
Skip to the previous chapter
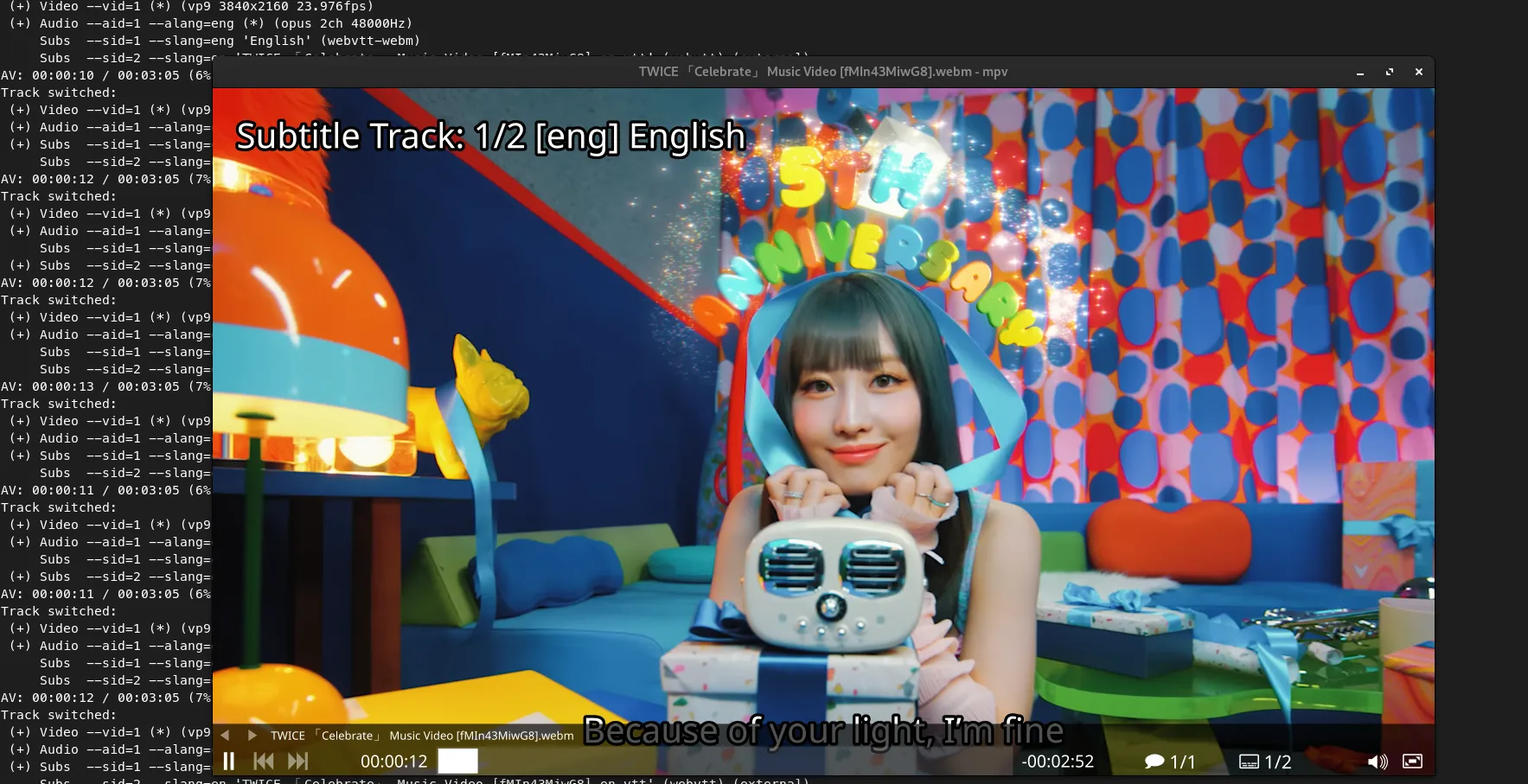click(263, 761)
